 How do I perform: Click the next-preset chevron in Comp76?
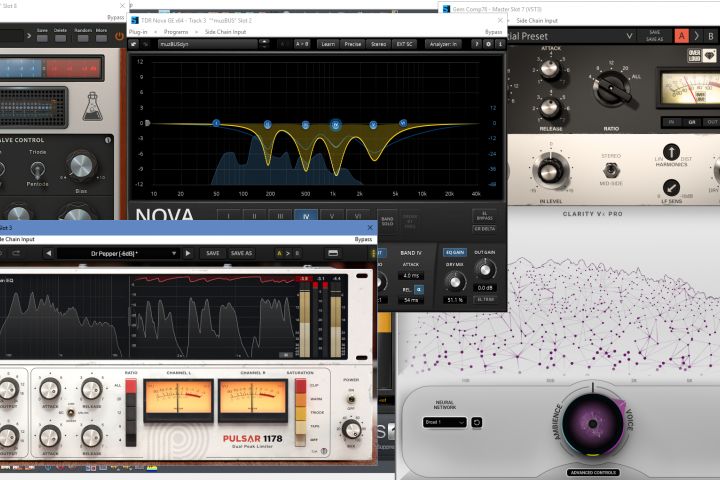(x=696, y=36)
